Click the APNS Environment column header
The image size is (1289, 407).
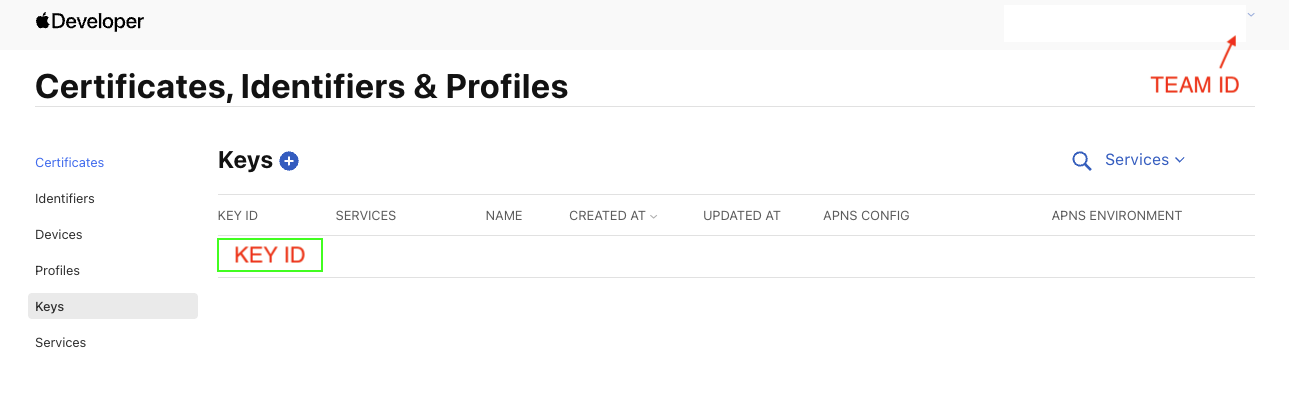1117,216
